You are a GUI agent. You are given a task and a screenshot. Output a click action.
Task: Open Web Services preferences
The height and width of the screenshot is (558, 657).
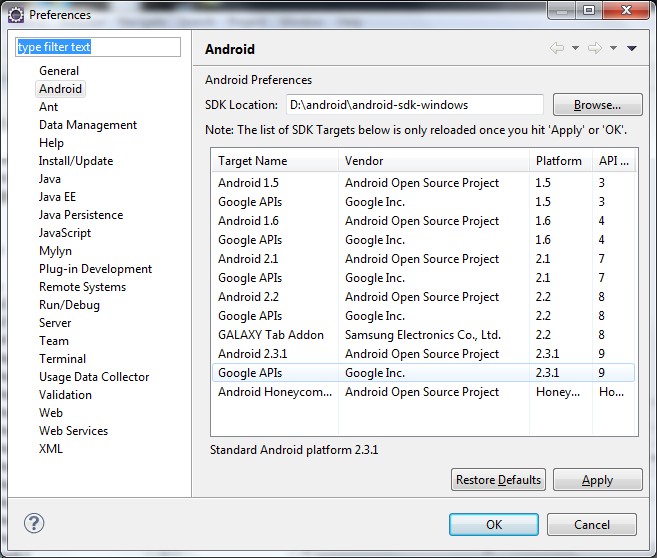(x=73, y=431)
